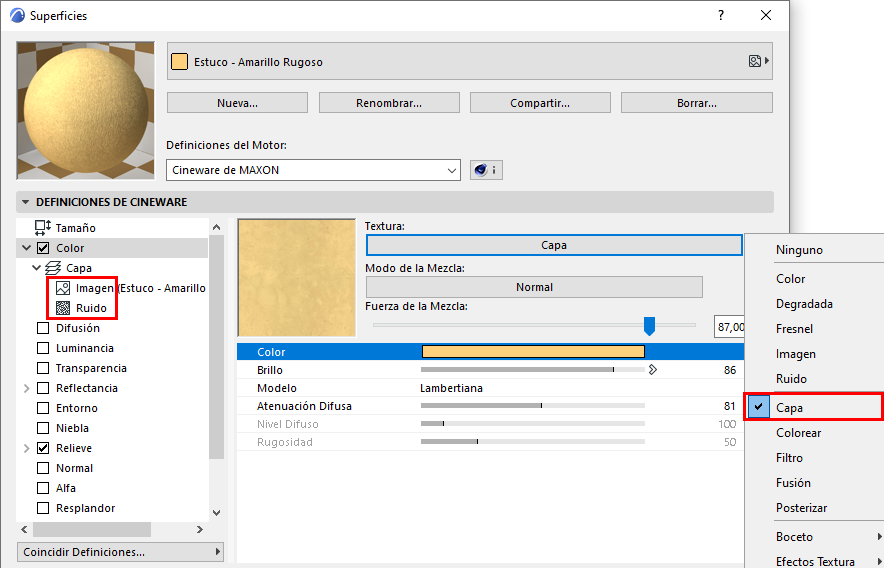Image resolution: width=884 pixels, height=568 pixels.
Task: Choose Fresnel from the texture menu
Action: [794, 329]
